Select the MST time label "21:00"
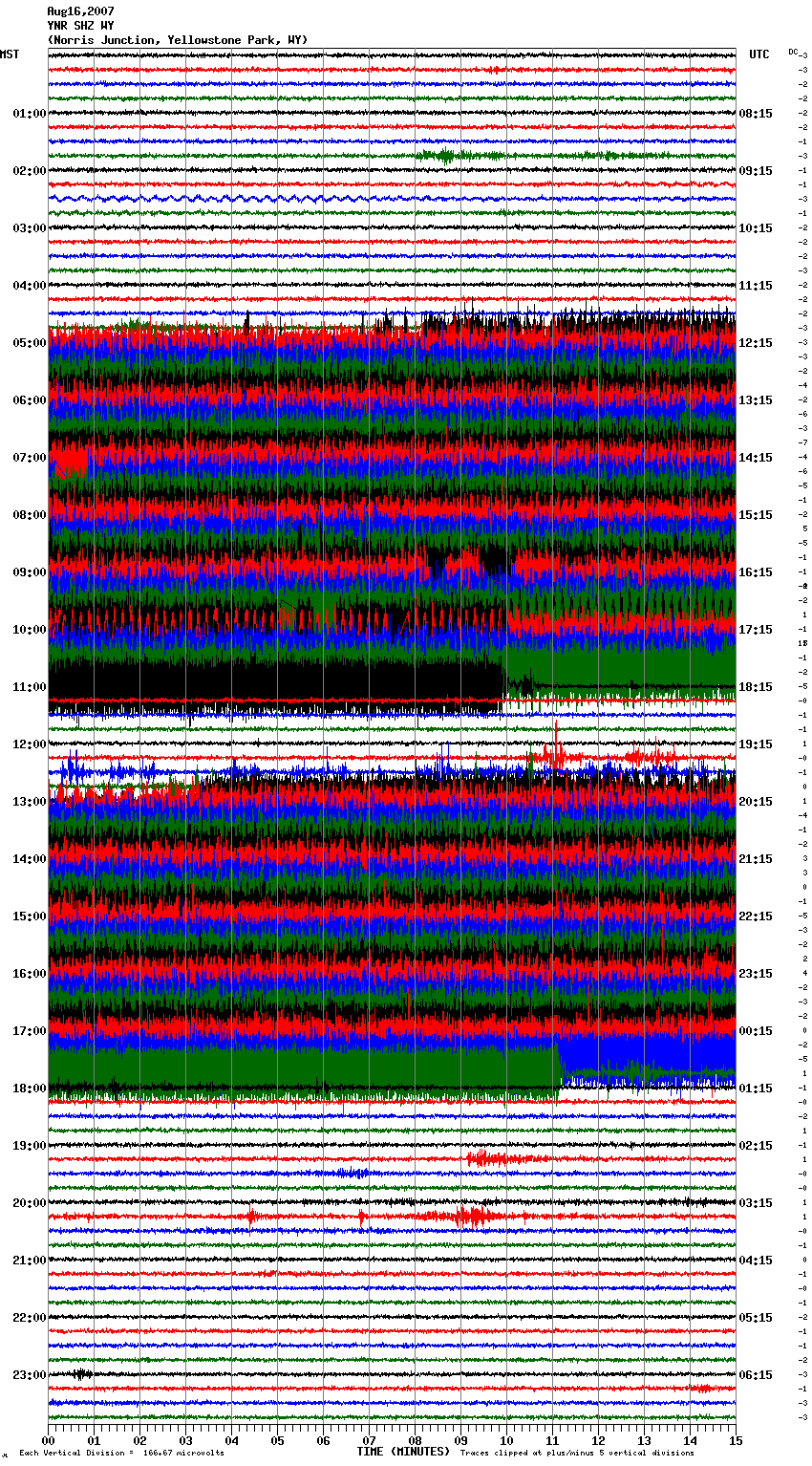The height and width of the screenshot is (1466, 812). point(30,1261)
